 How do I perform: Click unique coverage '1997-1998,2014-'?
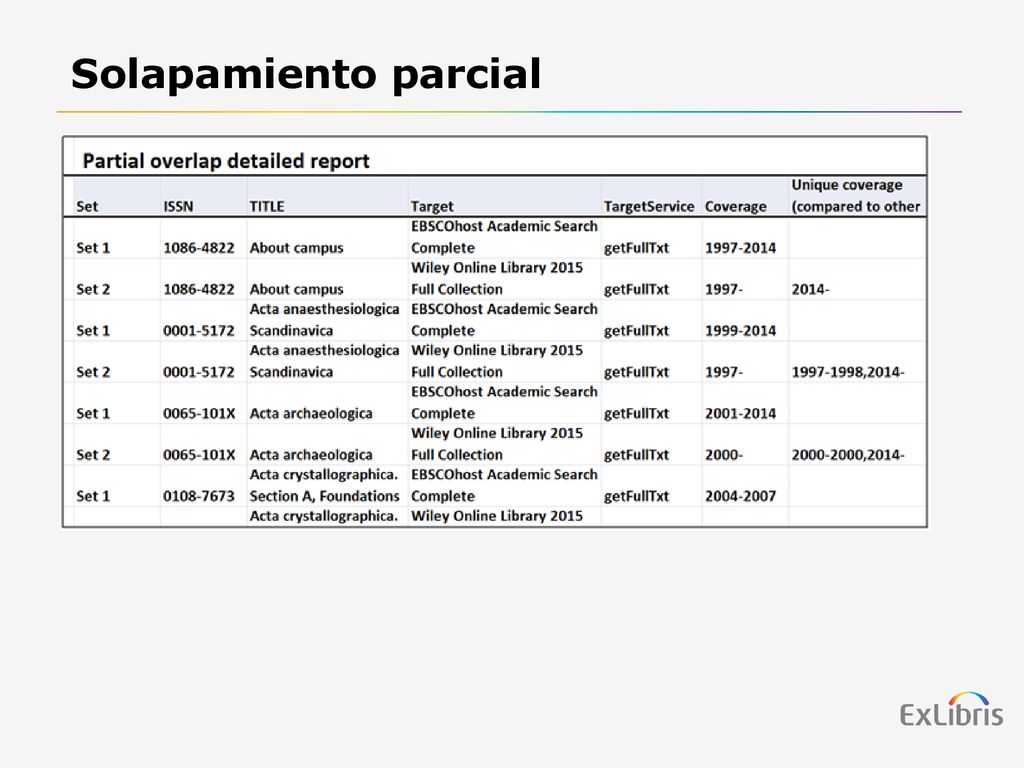click(x=848, y=372)
